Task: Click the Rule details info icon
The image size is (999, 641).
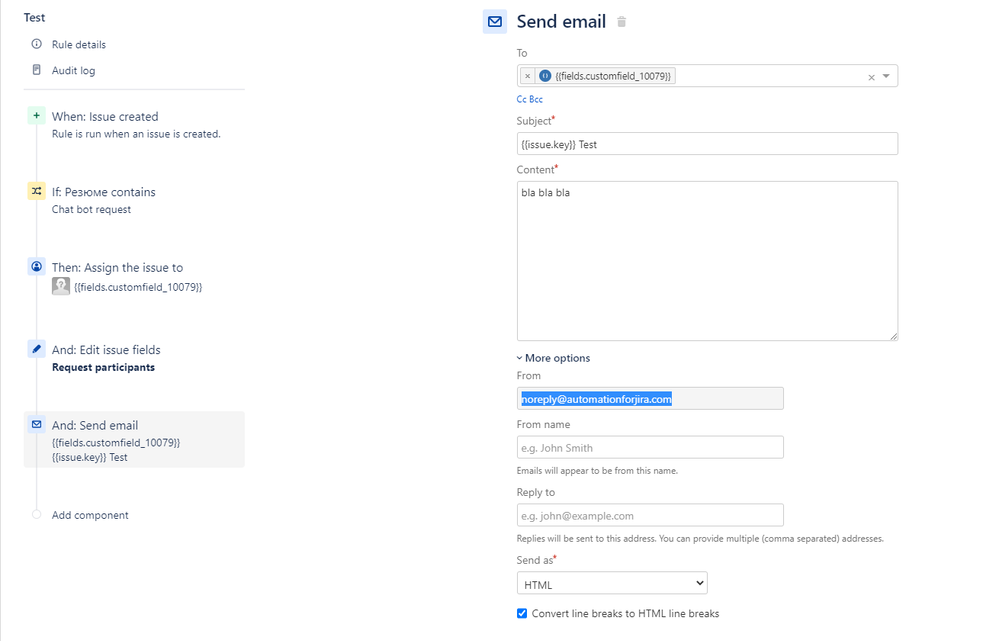Action: point(36,44)
